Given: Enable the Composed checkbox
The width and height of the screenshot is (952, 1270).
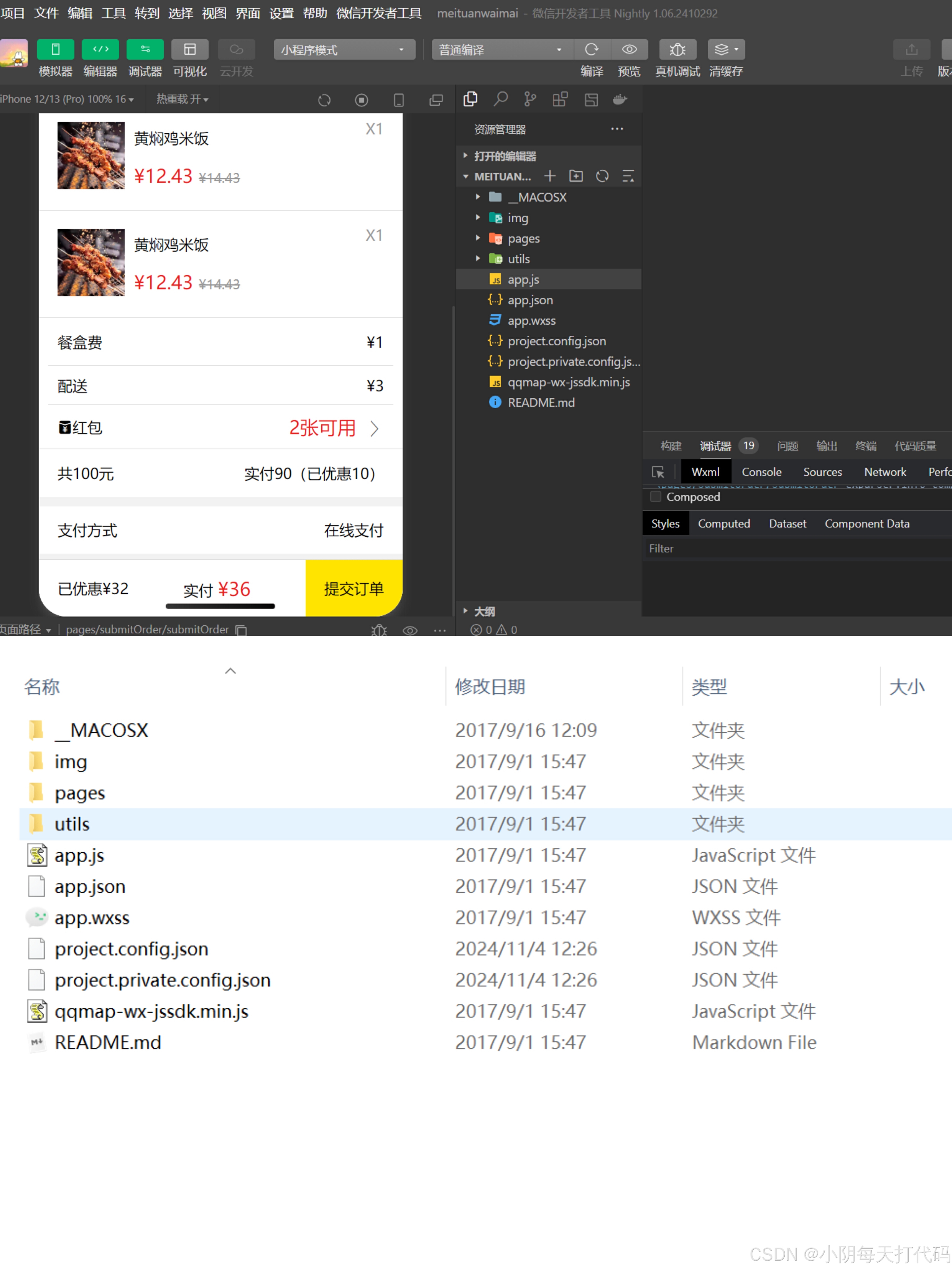Looking at the screenshot, I should pos(655,497).
